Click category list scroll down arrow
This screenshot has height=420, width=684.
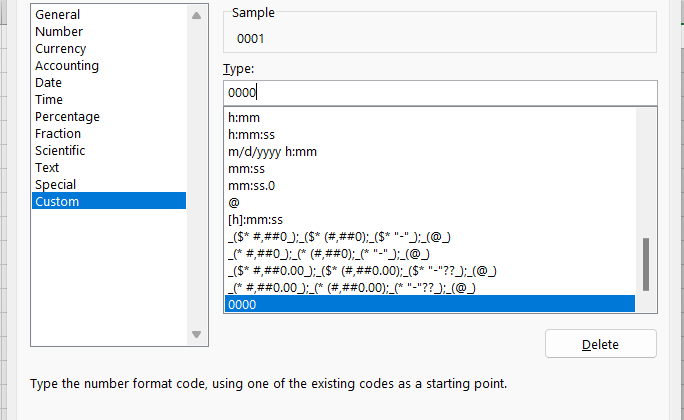pyautogui.click(x=196, y=334)
